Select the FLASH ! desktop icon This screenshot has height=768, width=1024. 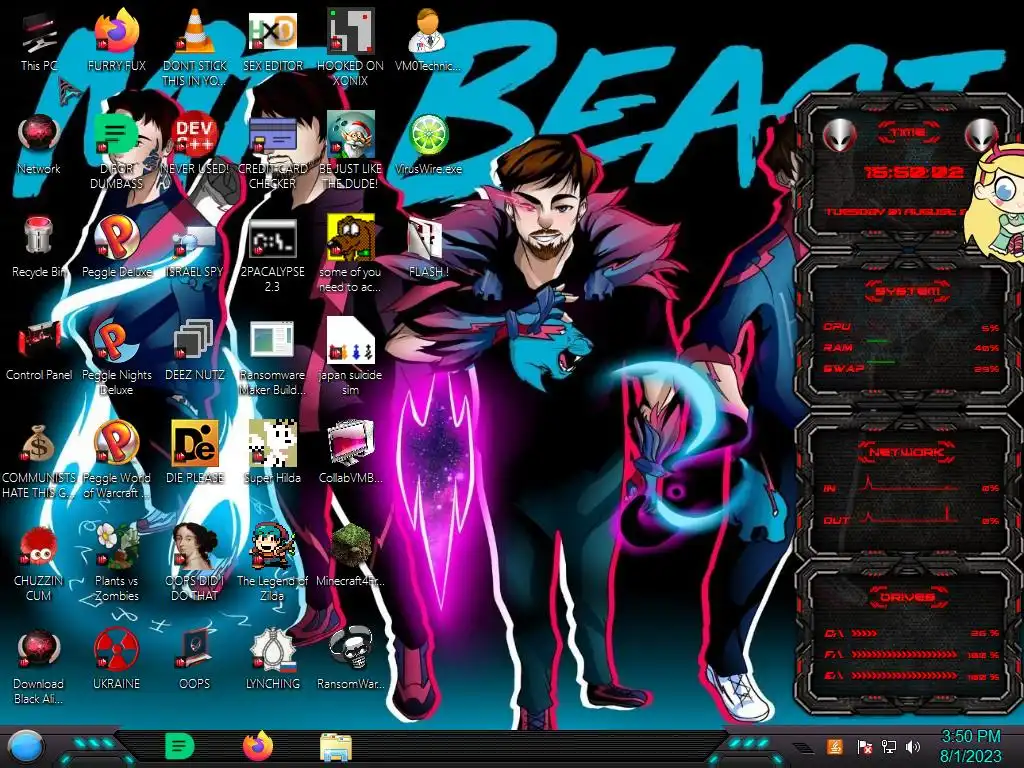(428, 247)
